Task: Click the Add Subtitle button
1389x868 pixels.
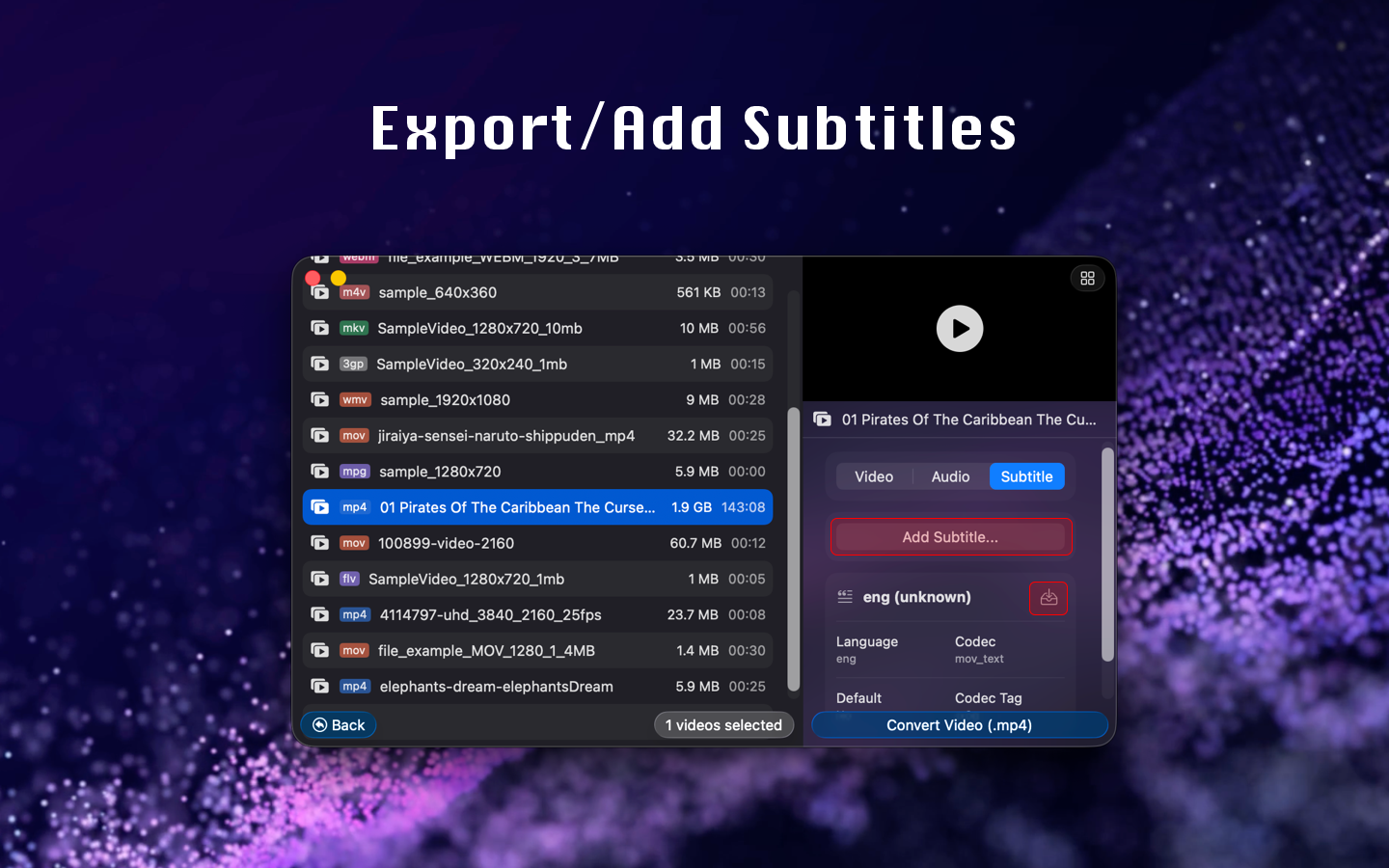Action: (x=950, y=537)
